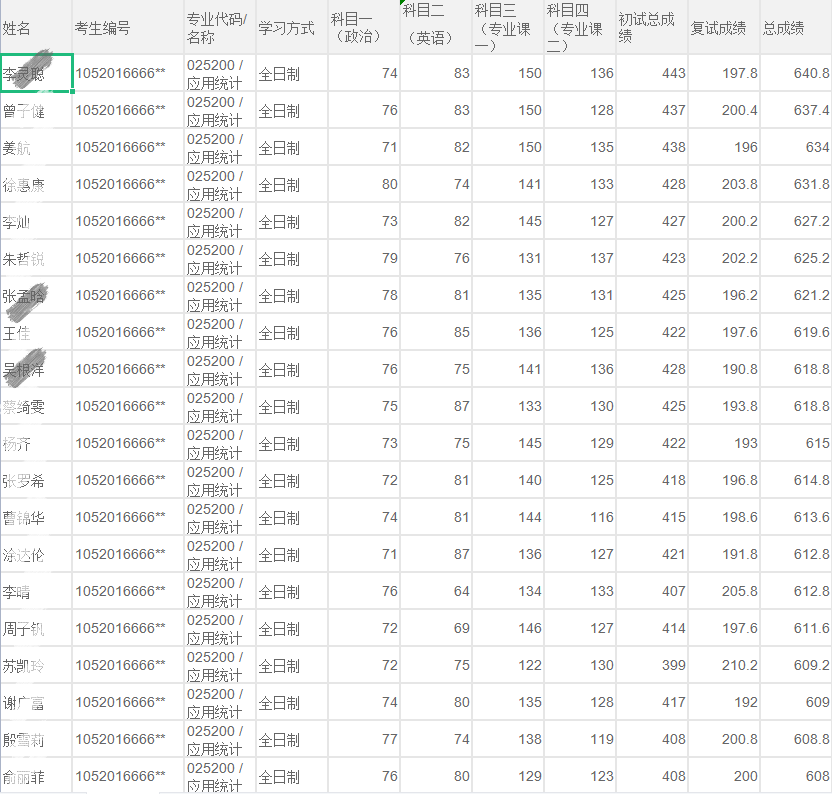Select the 姓名 header cell
Image resolution: width=832 pixels, height=794 pixels.
coord(36,27)
